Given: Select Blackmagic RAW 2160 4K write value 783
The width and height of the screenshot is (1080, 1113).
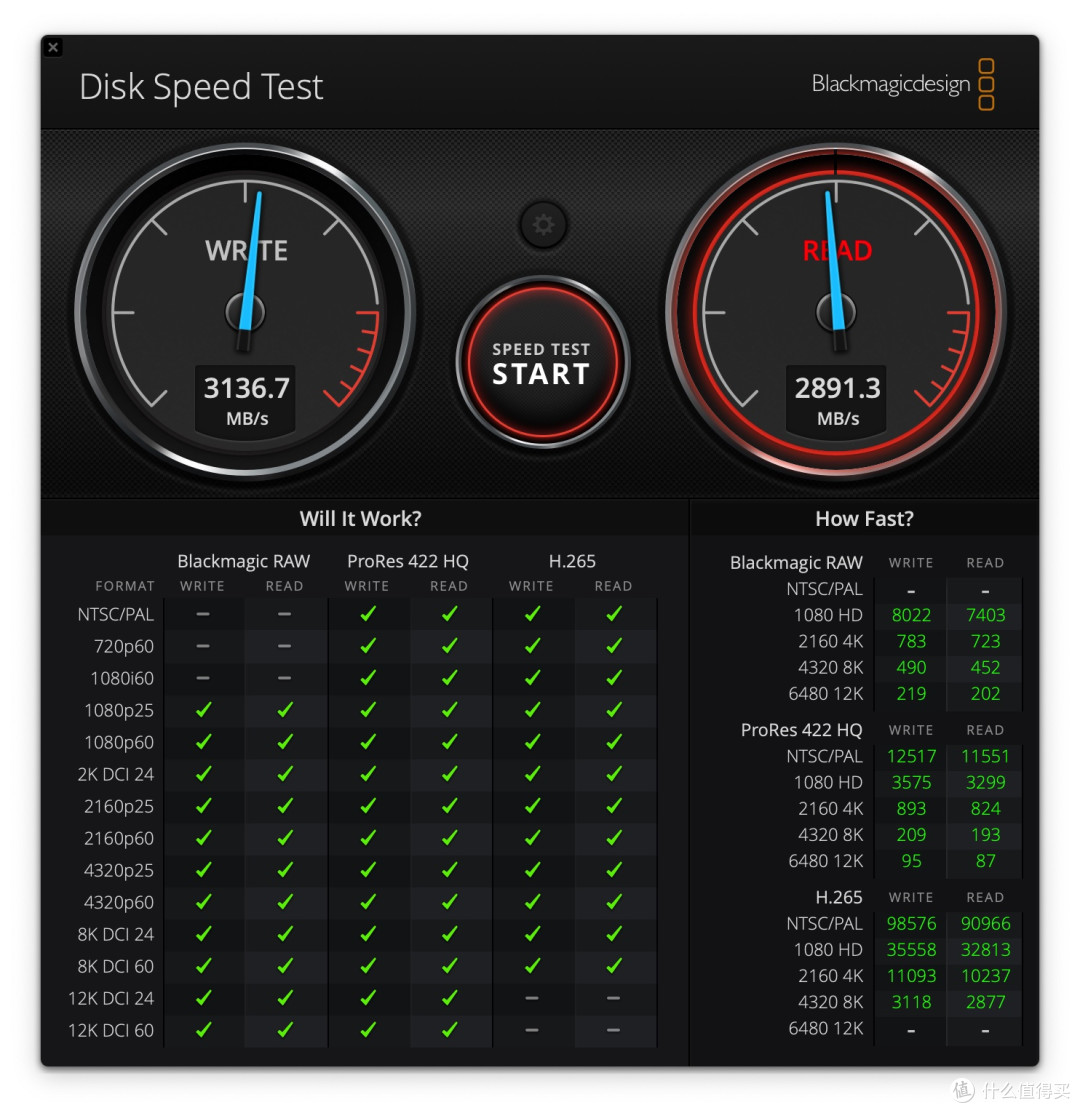Looking at the screenshot, I should [911, 642].
